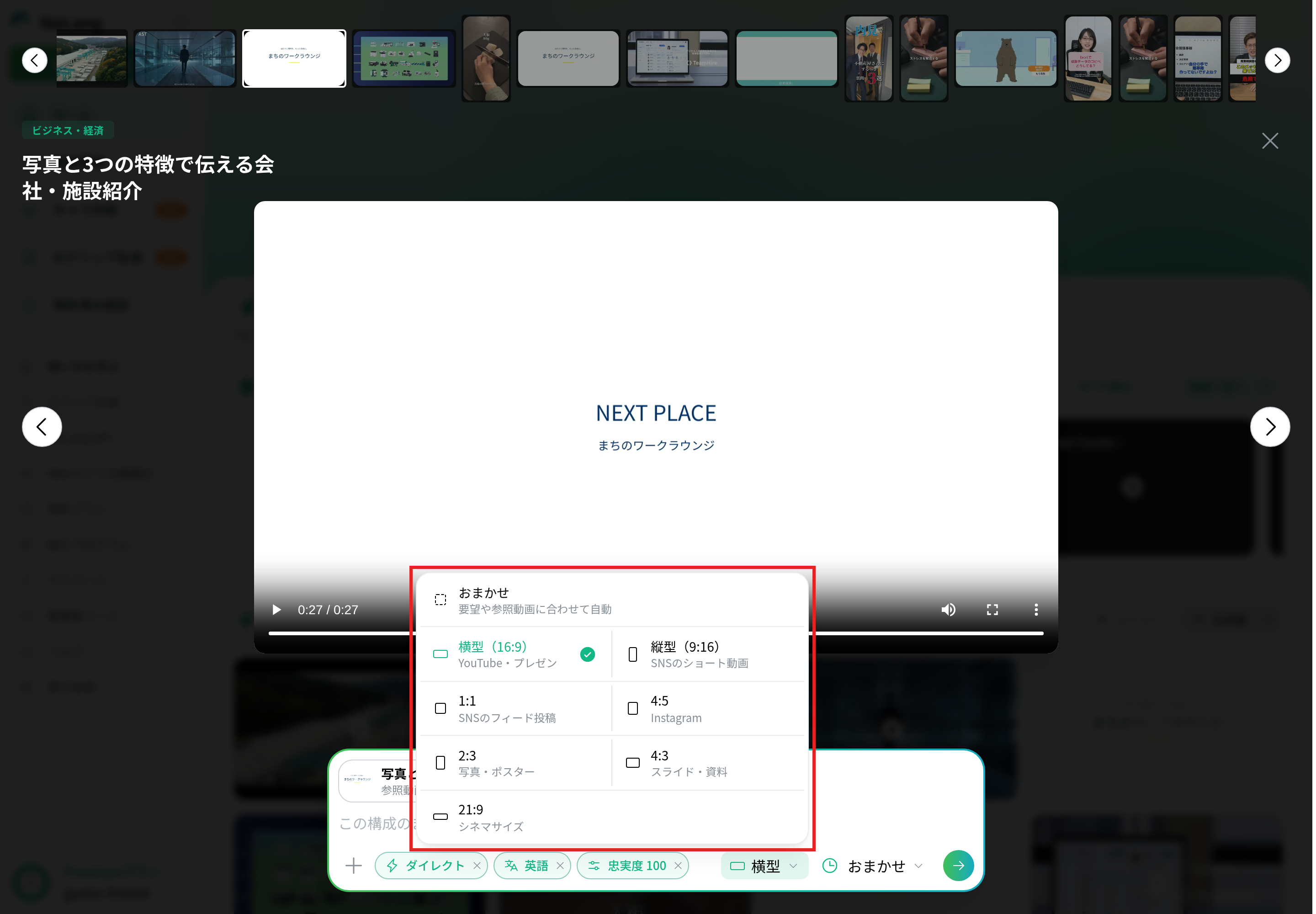The width and height of the screenshot is (1316, 914).
Task: Select the bear illustration thumbnail
Action: click(x=1006, y=58)
